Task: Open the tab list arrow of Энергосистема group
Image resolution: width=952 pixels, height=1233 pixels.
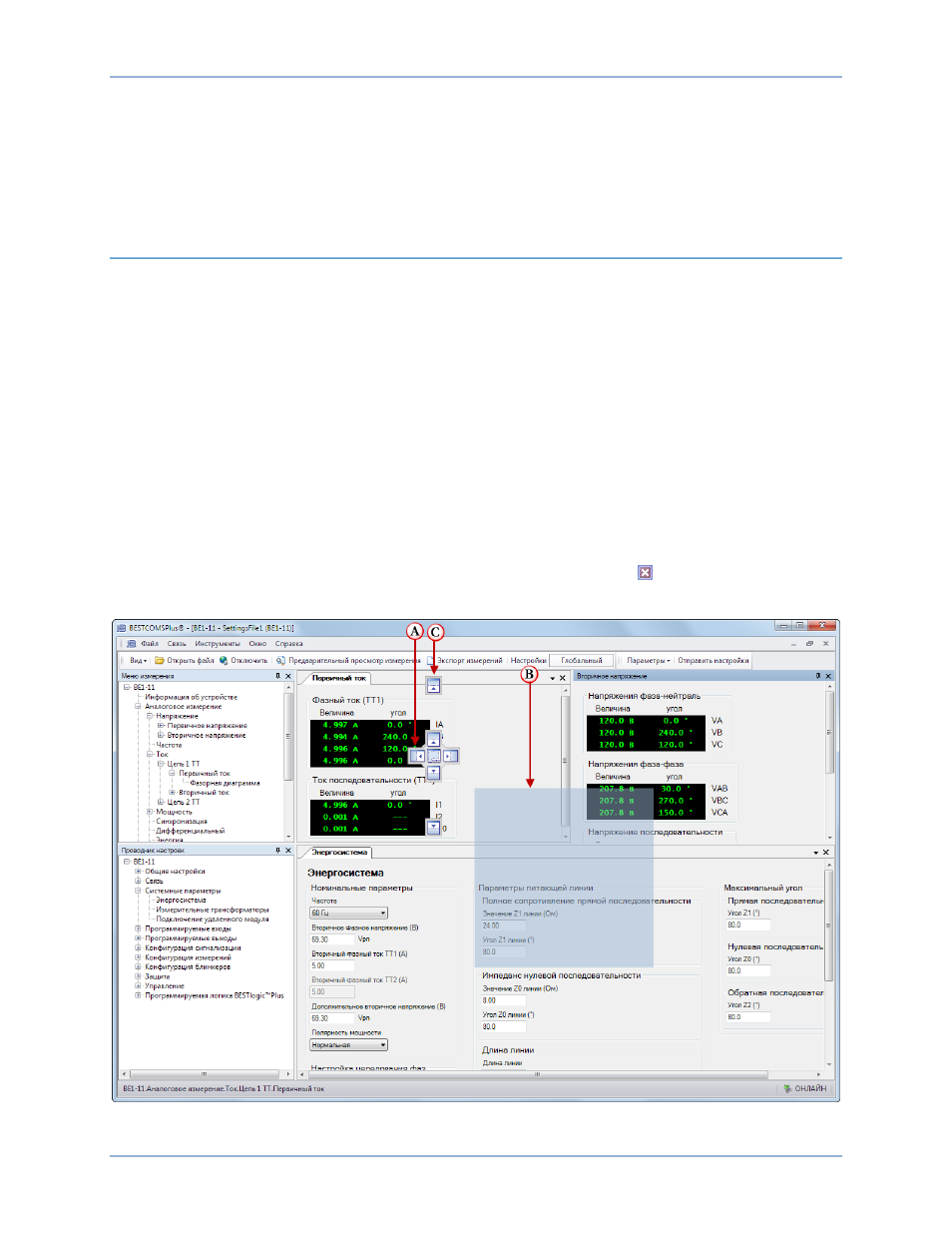Action: [815, 854]
